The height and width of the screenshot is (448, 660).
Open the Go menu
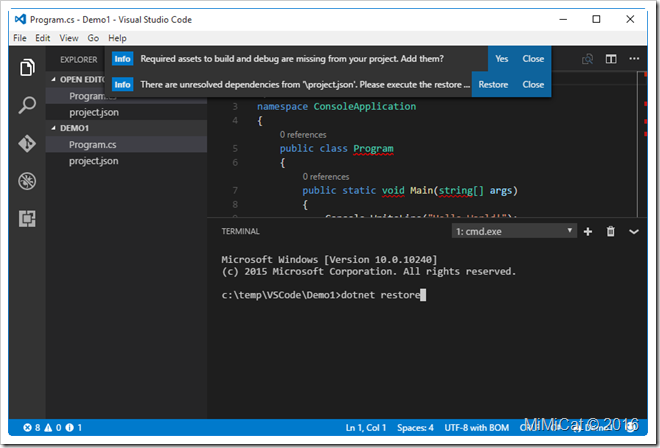[93, 38]
